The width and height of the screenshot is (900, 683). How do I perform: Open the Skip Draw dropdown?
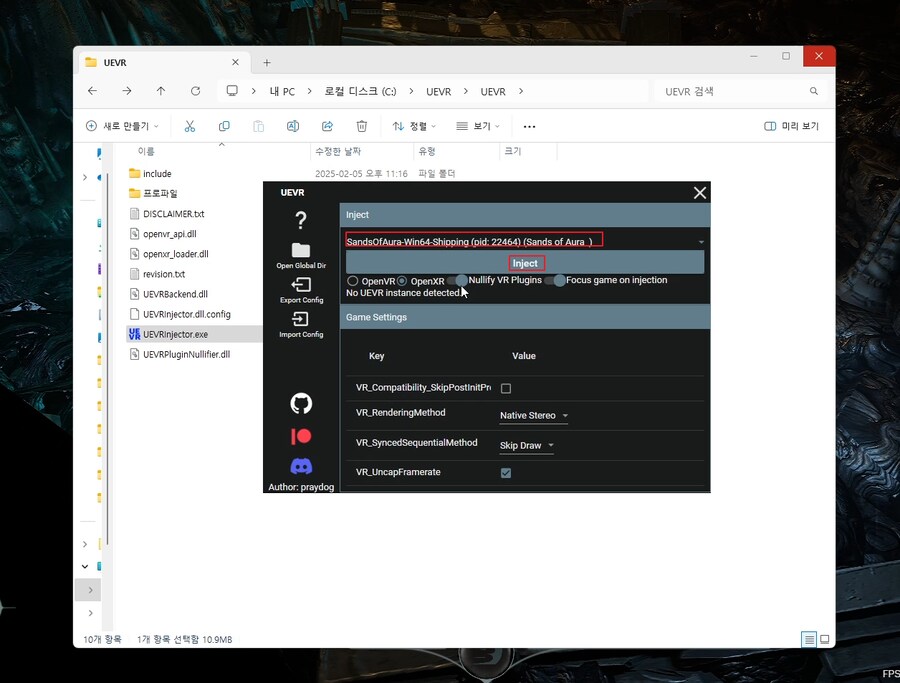pyautogui.click(x=526, y=445)
